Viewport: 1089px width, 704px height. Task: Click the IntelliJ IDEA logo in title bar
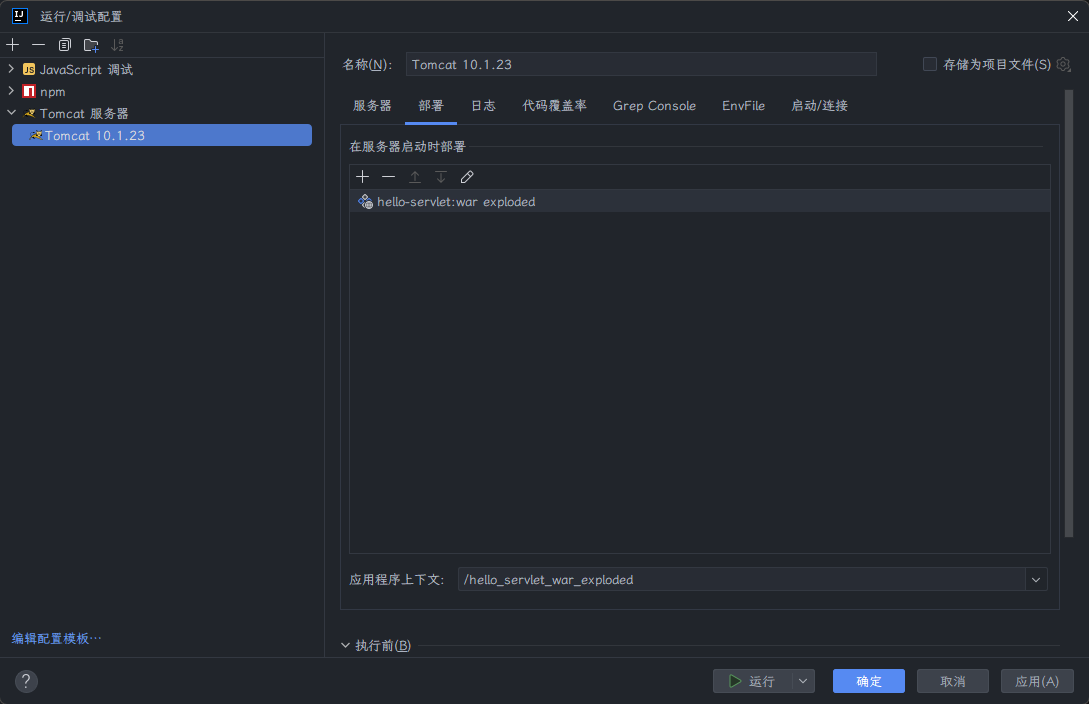[x=19, y=16]
